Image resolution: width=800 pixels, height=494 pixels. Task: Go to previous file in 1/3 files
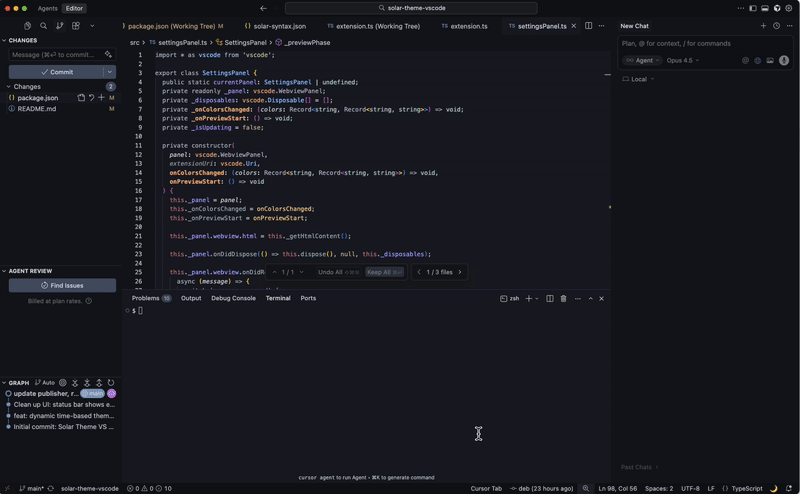[419, 272]
